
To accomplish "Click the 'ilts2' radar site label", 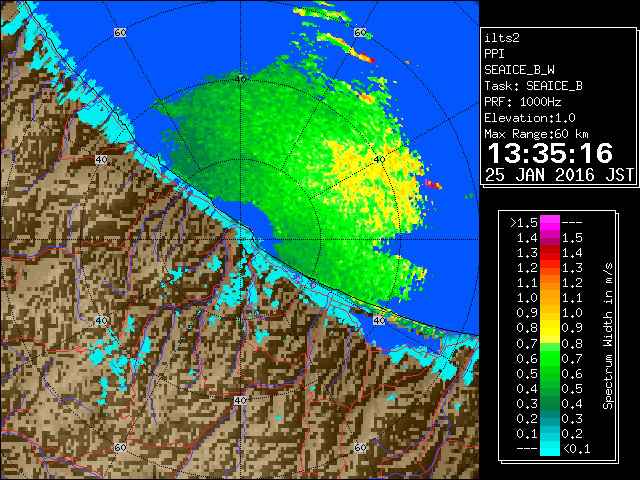I will click(502, 38).
